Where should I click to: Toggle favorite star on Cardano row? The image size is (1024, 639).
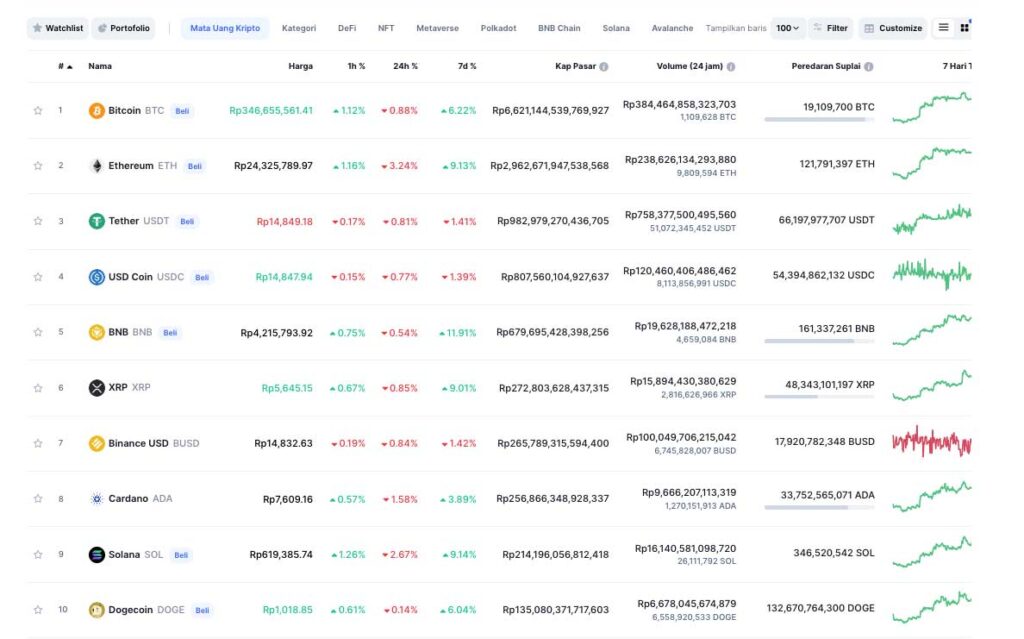(x=38, y=499)
